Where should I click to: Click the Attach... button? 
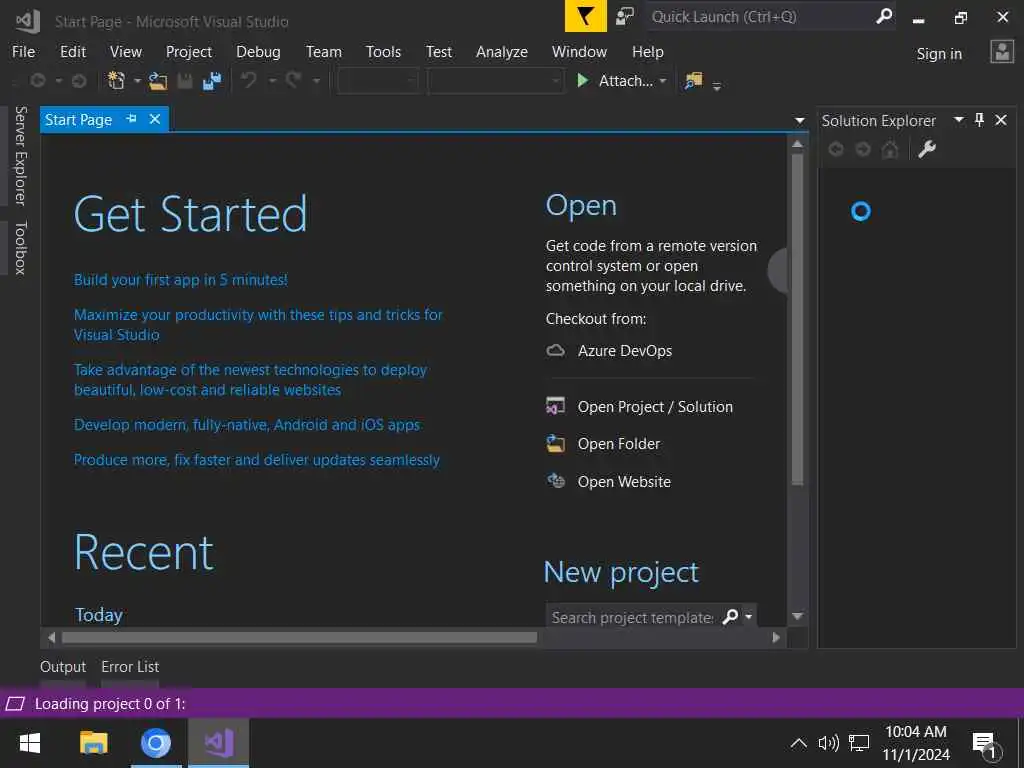(x=626, y=81)
